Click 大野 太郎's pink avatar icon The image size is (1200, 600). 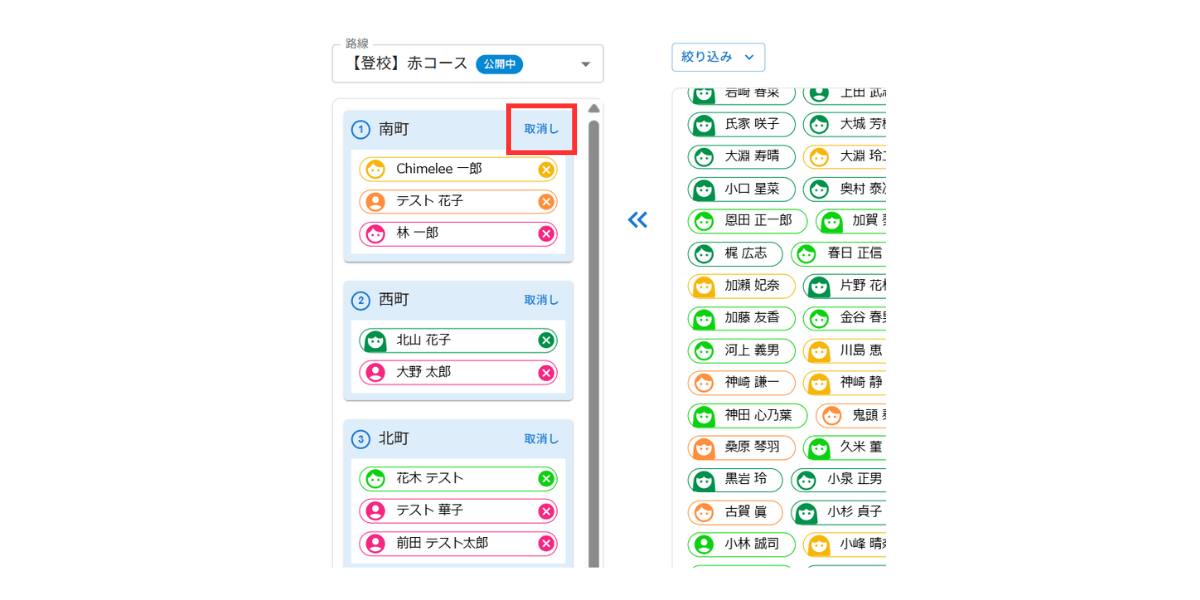378,371
